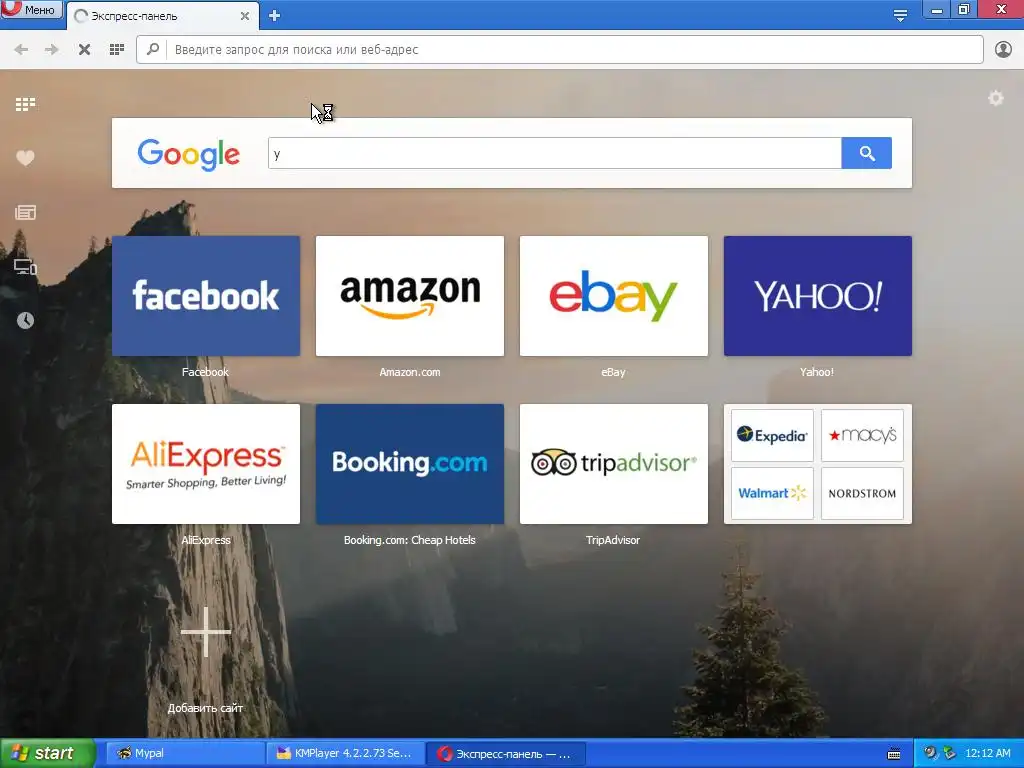Screen dimensions: 1024x768
Task: Click the eBay label under its tile
Action: coord(613,372)
